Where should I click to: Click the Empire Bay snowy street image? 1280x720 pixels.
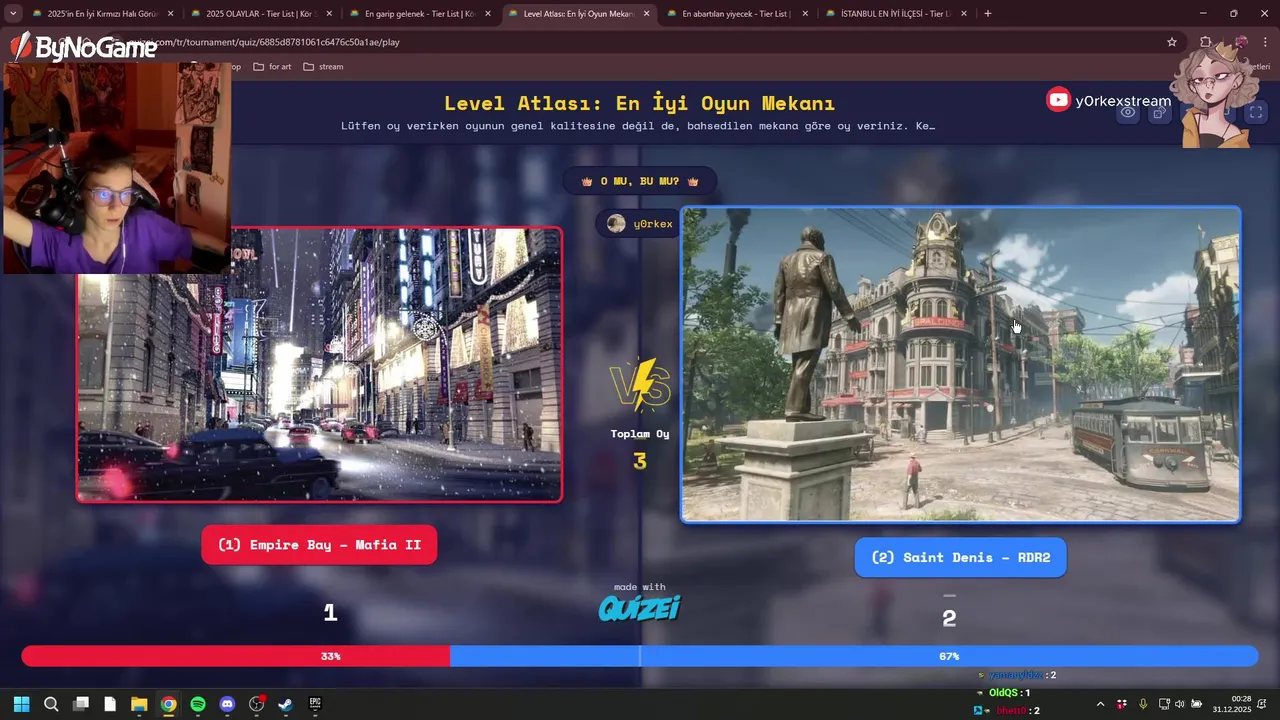click(319, 364)
